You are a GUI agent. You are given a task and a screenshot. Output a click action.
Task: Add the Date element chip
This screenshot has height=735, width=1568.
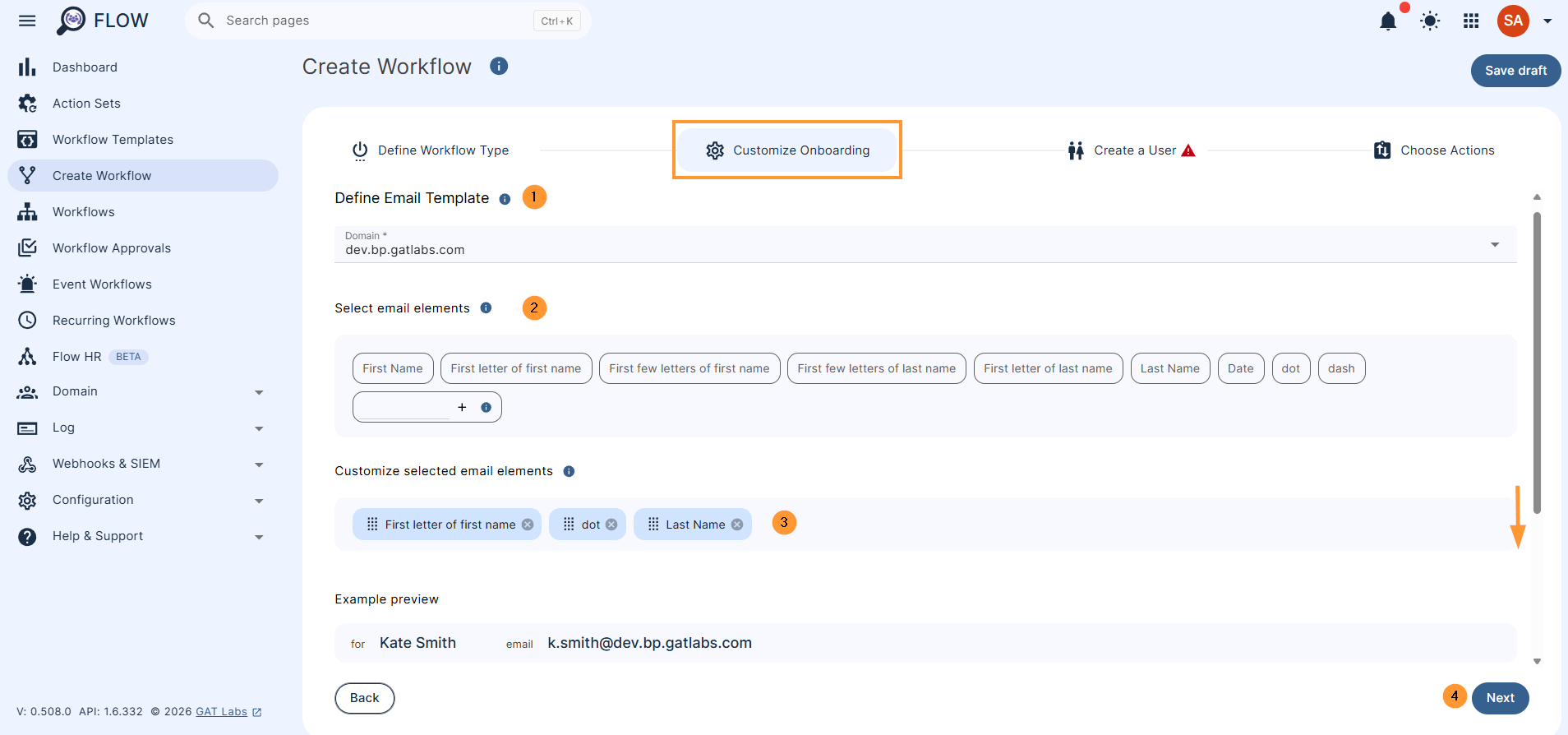click(1241, 368)
